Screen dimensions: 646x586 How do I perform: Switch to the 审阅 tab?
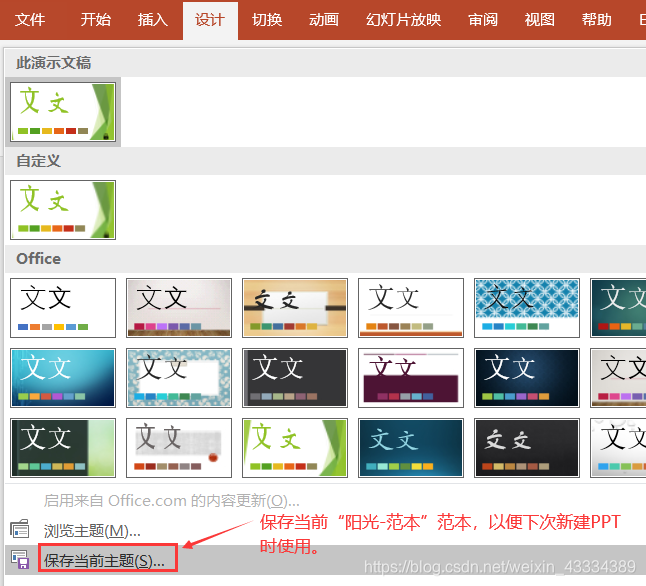tap(483, 20)
